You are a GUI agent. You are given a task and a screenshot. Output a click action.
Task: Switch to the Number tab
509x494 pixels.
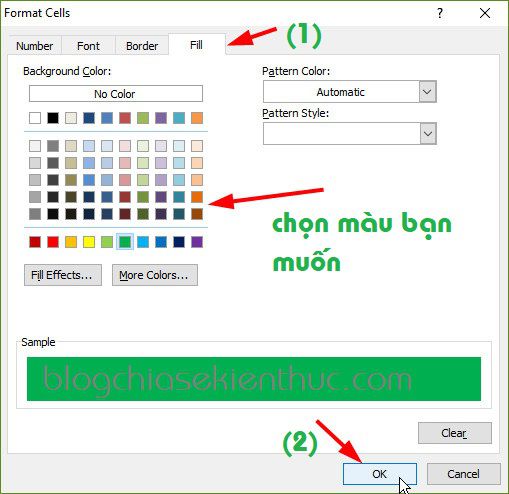35,46
